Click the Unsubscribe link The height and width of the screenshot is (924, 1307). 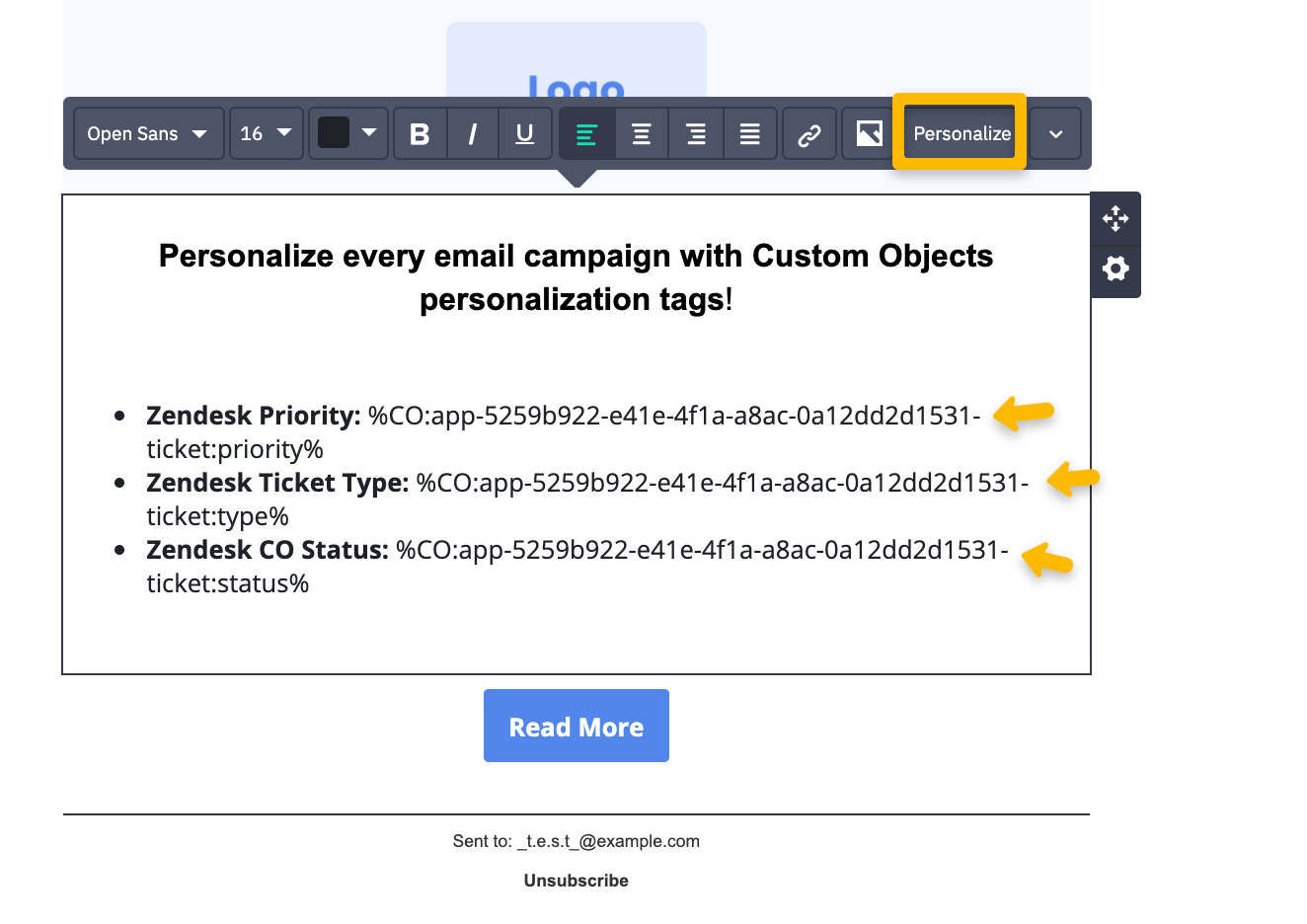coord(577,881)
